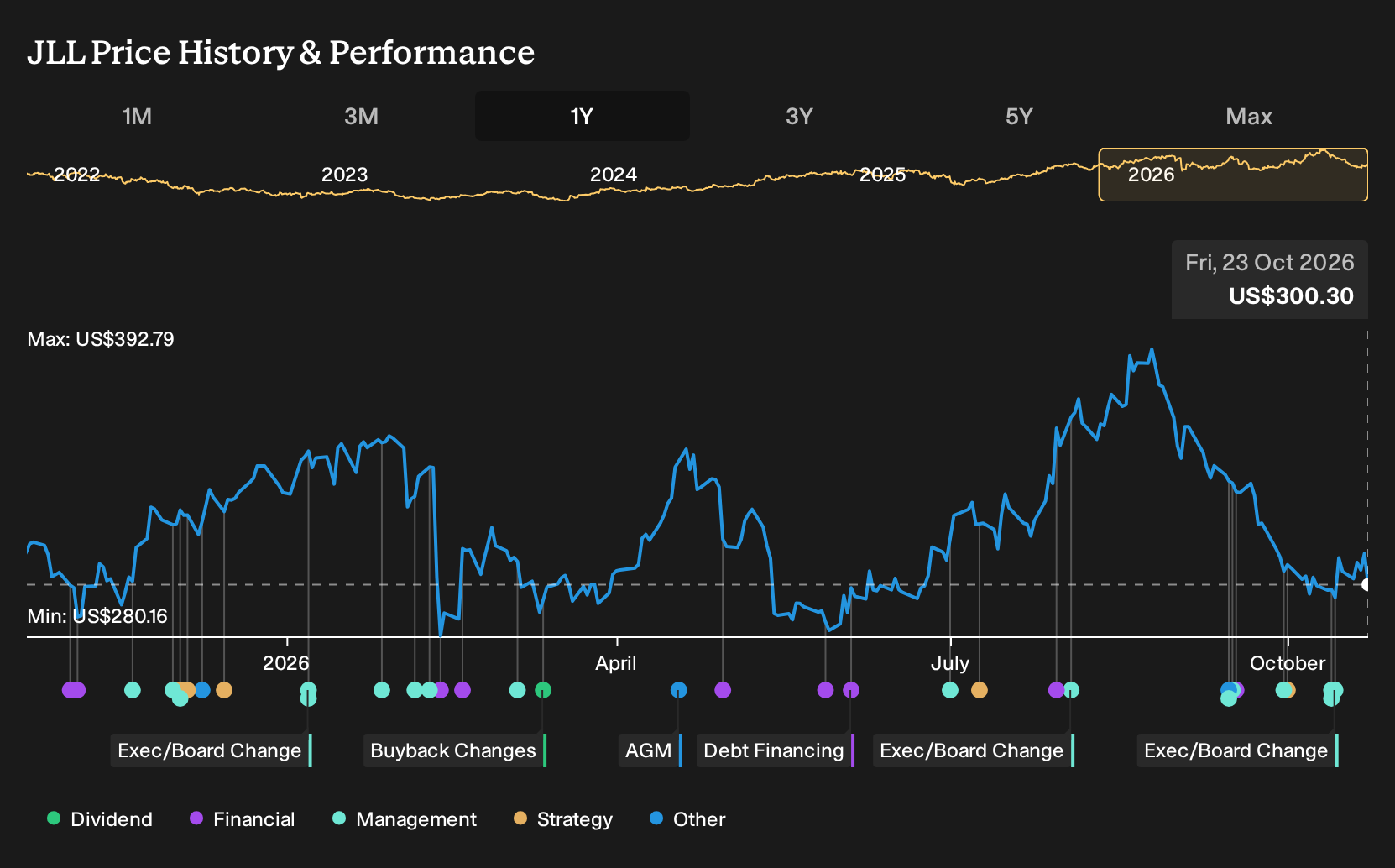Open the Debt Financing event label
1395x868 pixels.
776,750
